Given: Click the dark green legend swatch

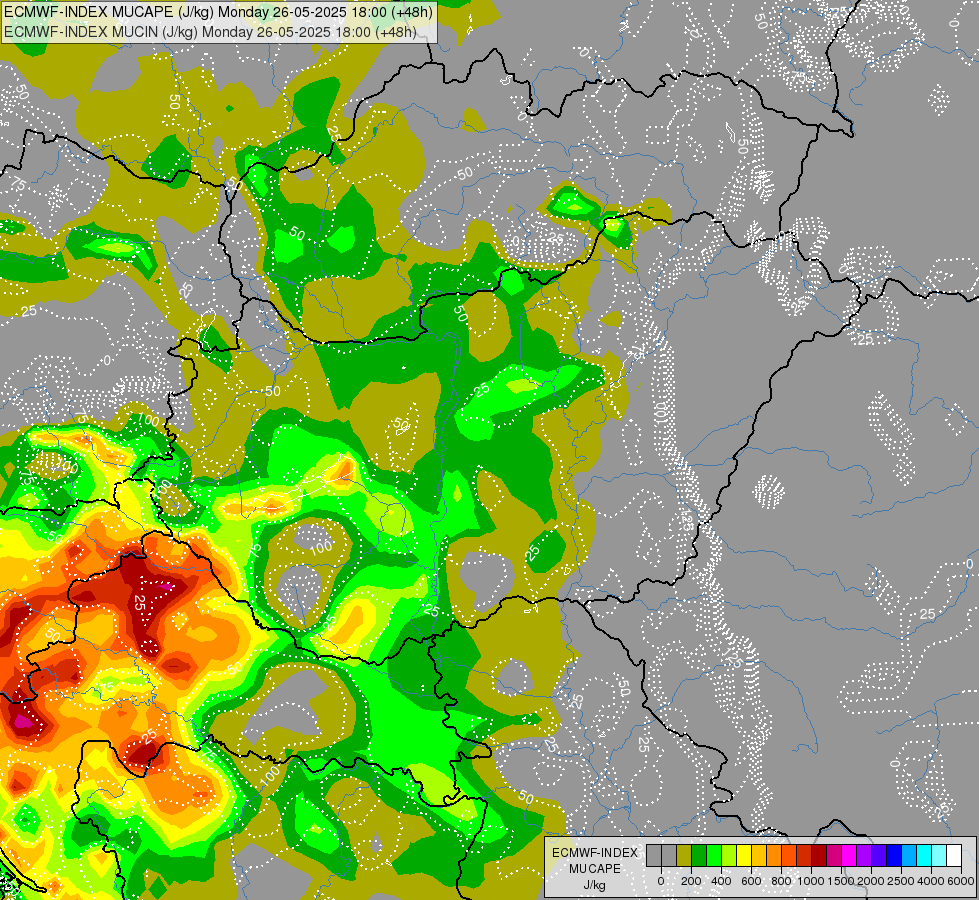Looking at the screenshot, I should [x=699, y=855].
